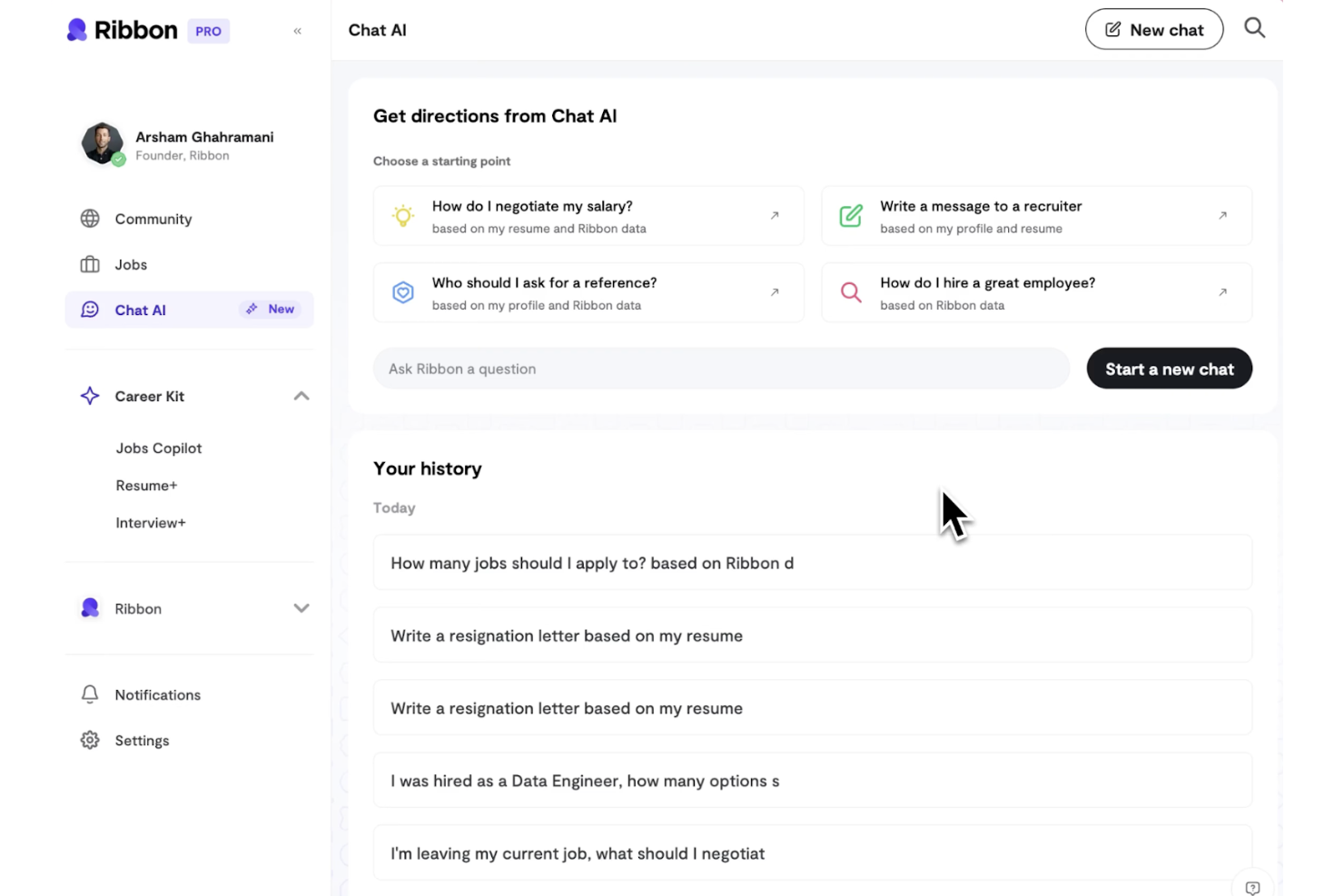Open Jobs Copilot
The image size is (1344, 896).
click(x=159, y=448)
